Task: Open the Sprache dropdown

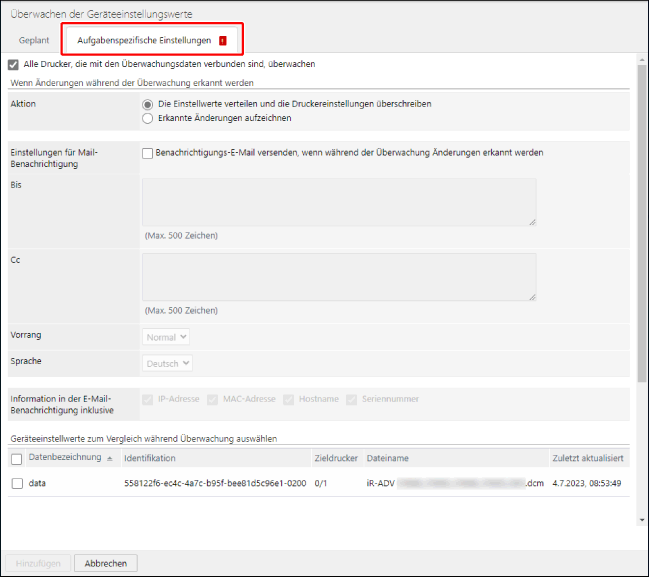Action: pos(168,363)
